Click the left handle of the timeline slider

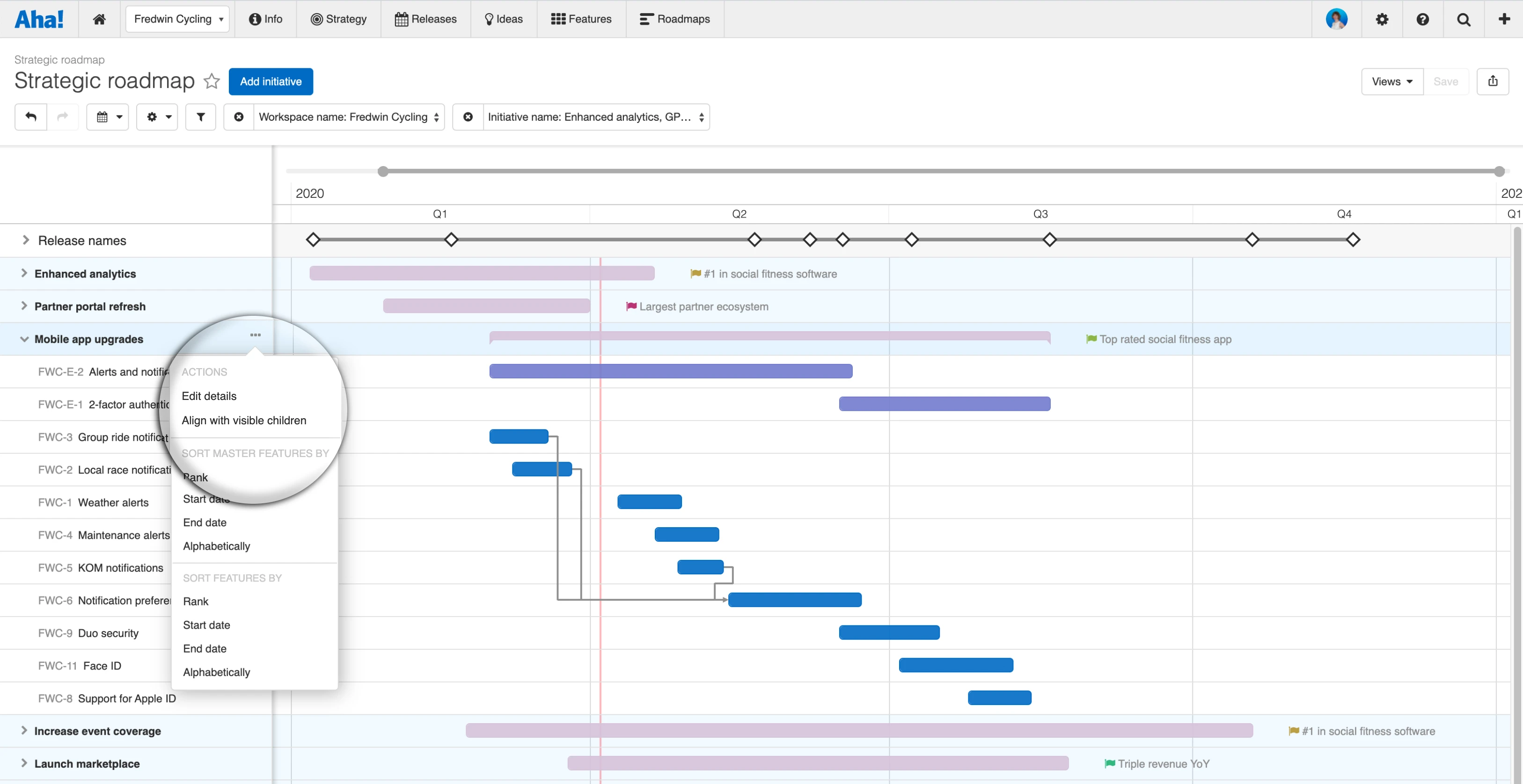tap(383, 171)
